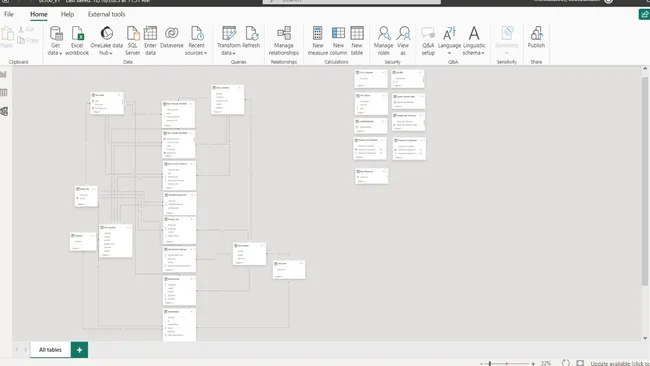
Task: Click the Fit to screen icon
Action: (x=580, y=363)
